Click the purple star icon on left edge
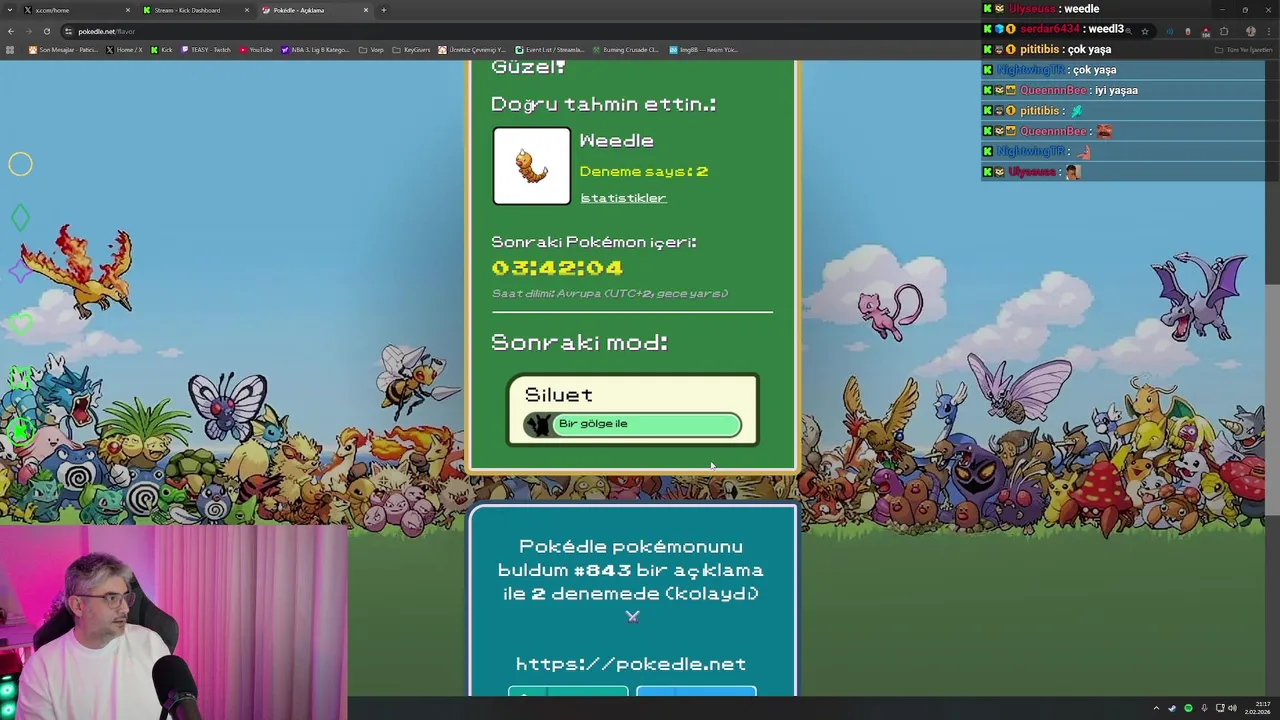1280x720 pixels. tap(20, 270)
